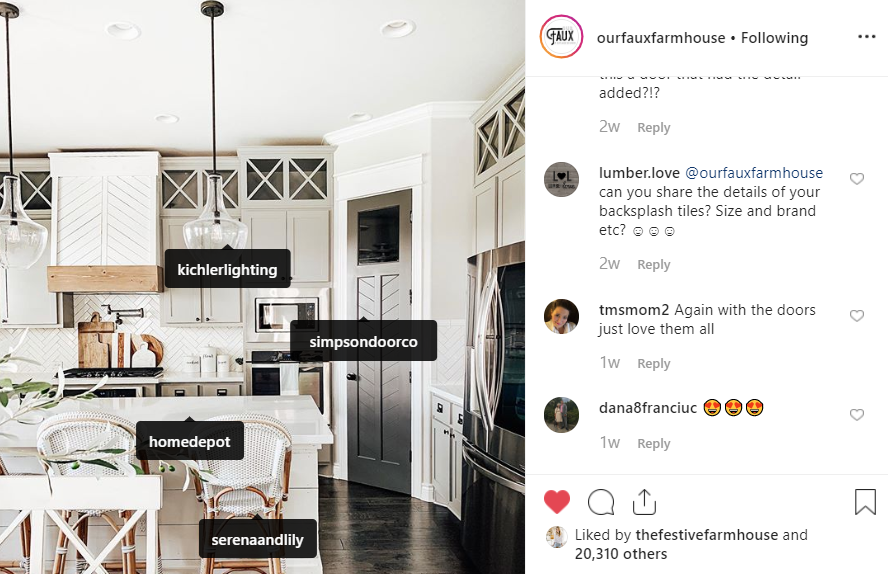Open the simpsondoorco photo tag

point(364,341)
